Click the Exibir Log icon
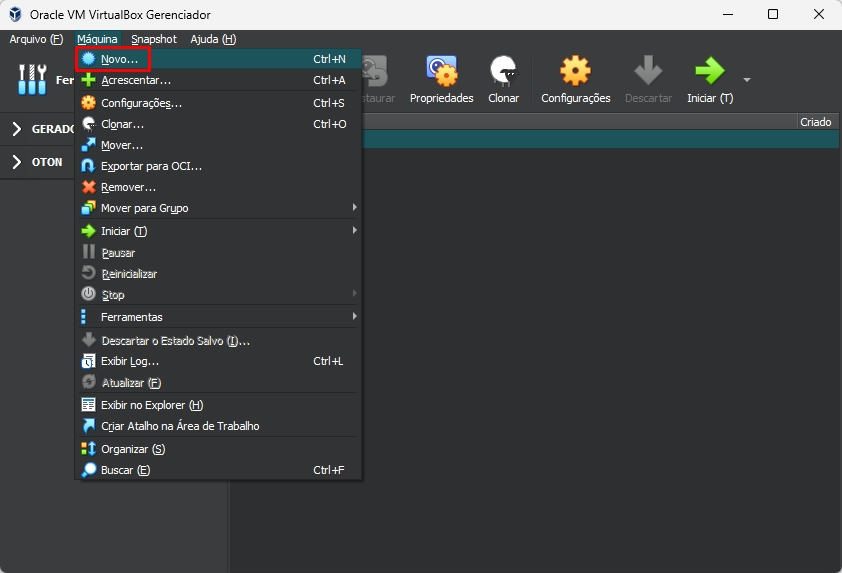 89,361
